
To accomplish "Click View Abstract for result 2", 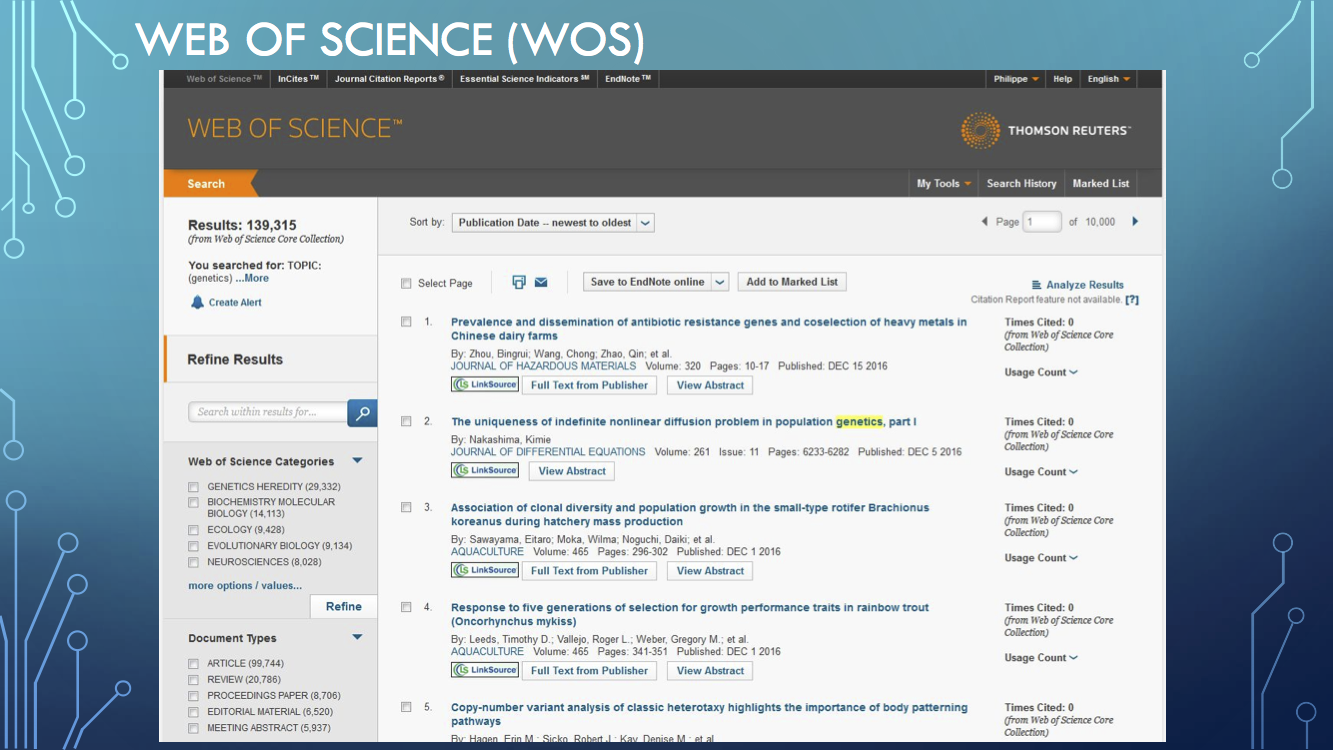I will pos(572,471).
